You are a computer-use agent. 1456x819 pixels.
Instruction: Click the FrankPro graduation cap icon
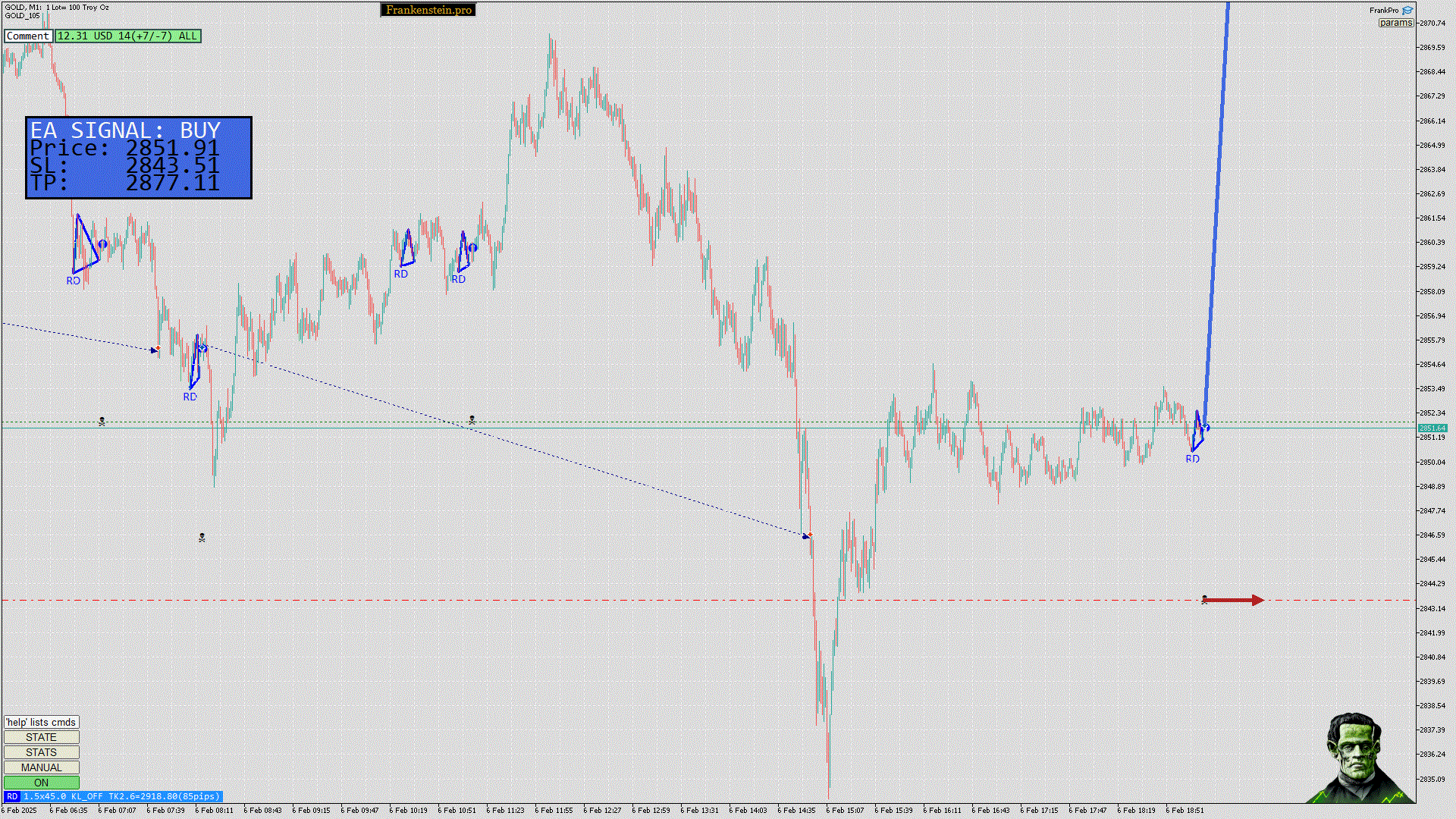(x=1407, y=11)
